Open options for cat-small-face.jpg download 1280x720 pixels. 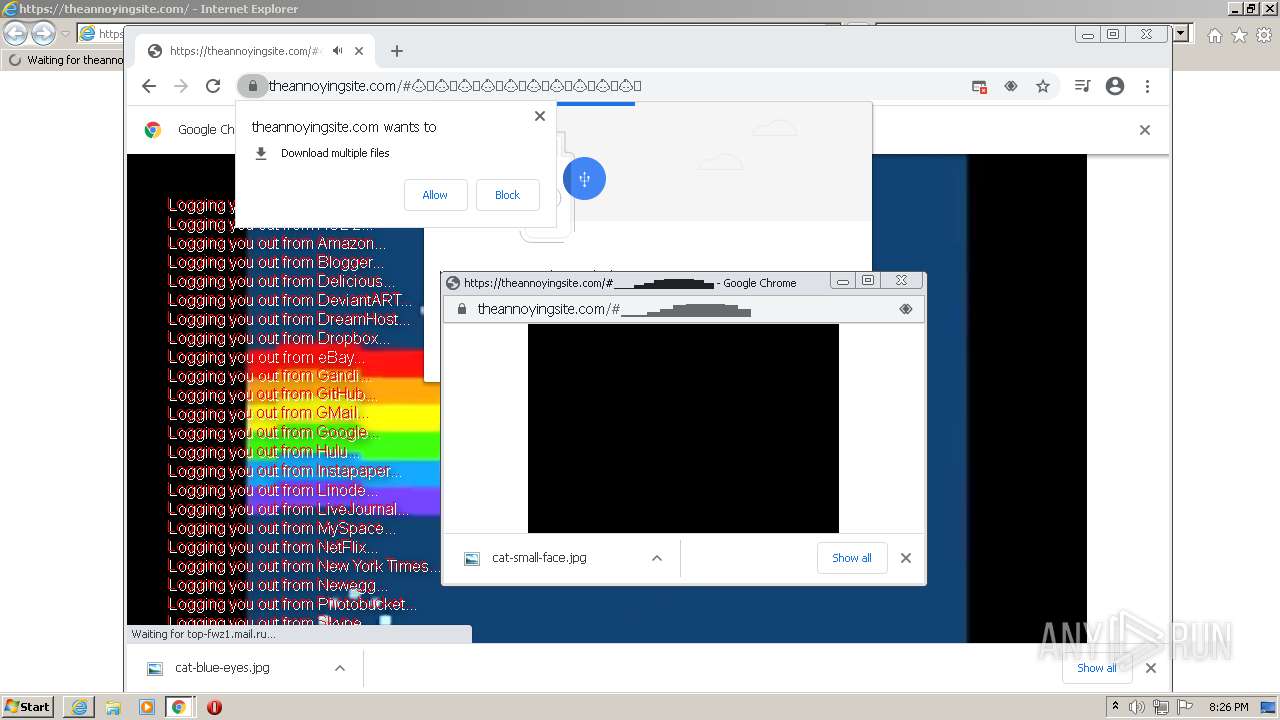[657, 558]
